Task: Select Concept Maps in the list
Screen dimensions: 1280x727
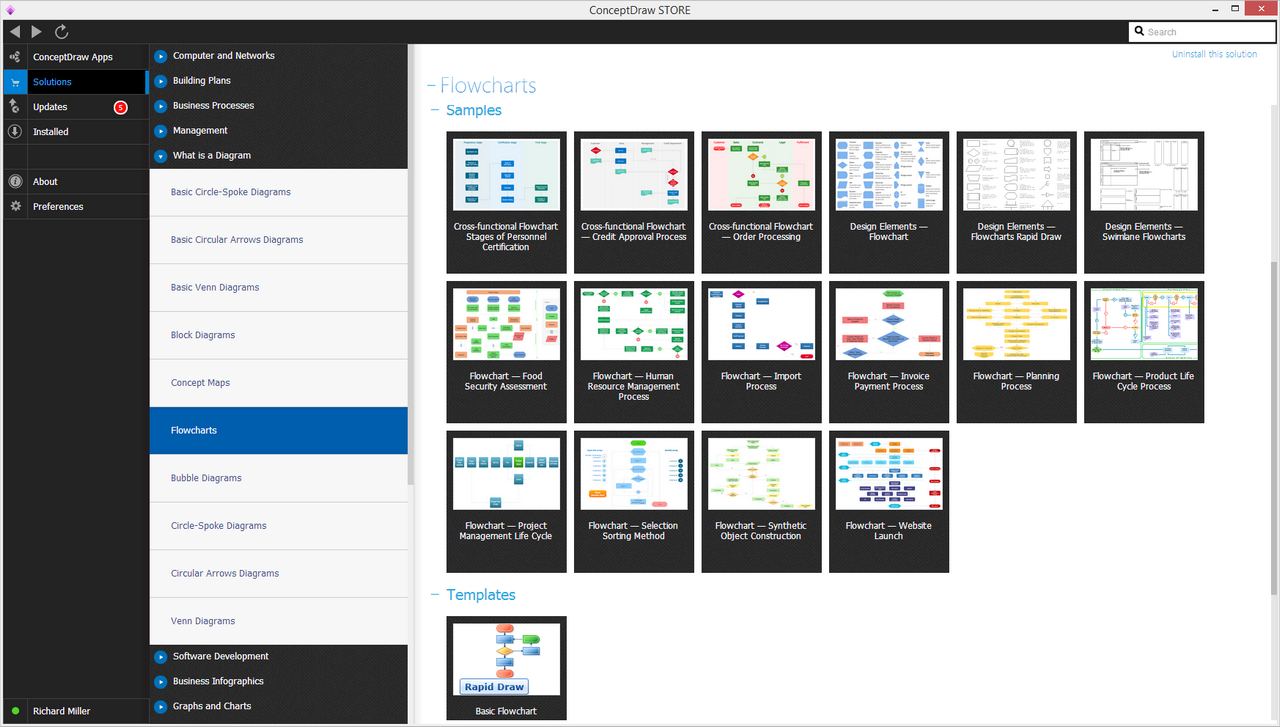Action: 279,383
